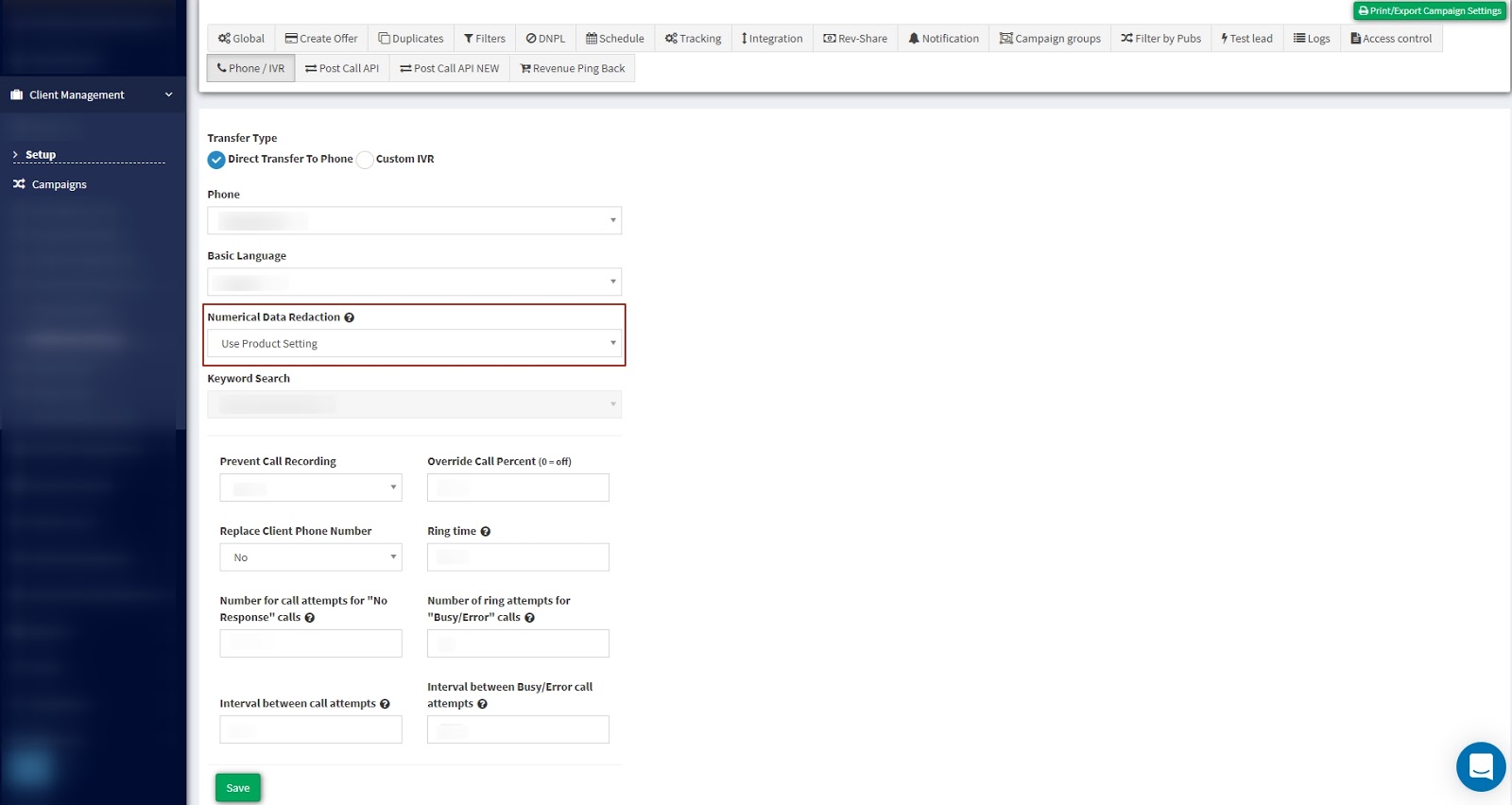The image size is (1512, 805).
Task: Click the help icon for Busy/Error ring attempts
Action: (529, 618)
